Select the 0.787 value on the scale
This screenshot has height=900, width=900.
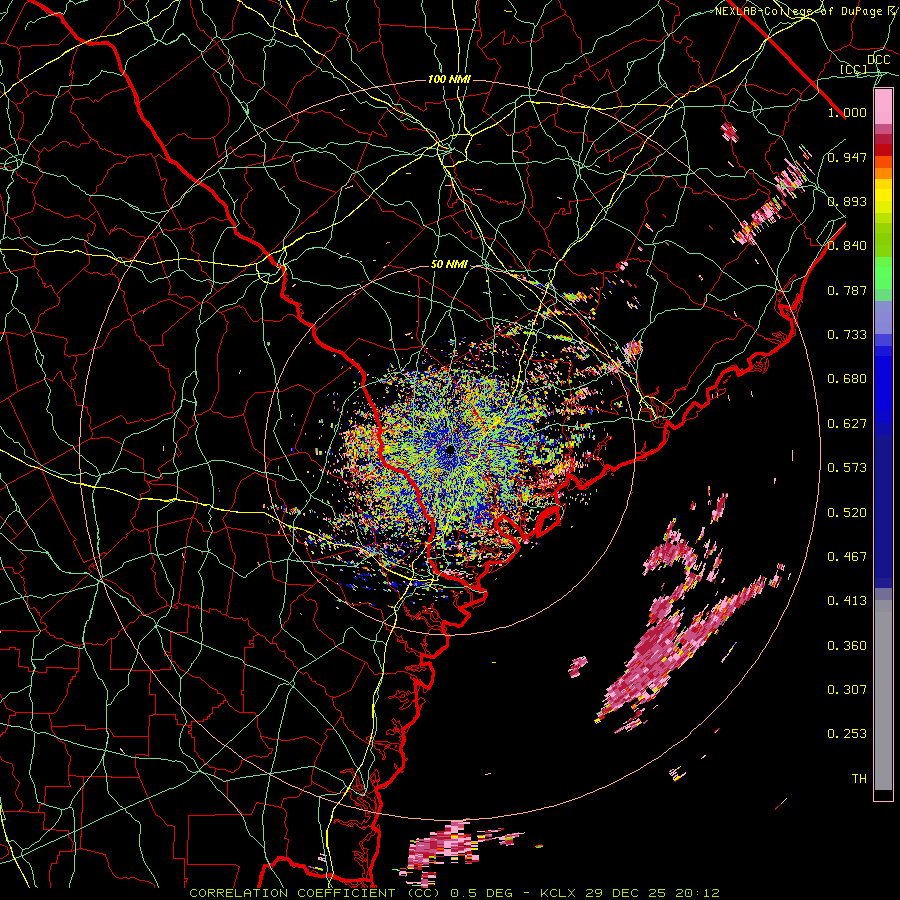point(847,290)
